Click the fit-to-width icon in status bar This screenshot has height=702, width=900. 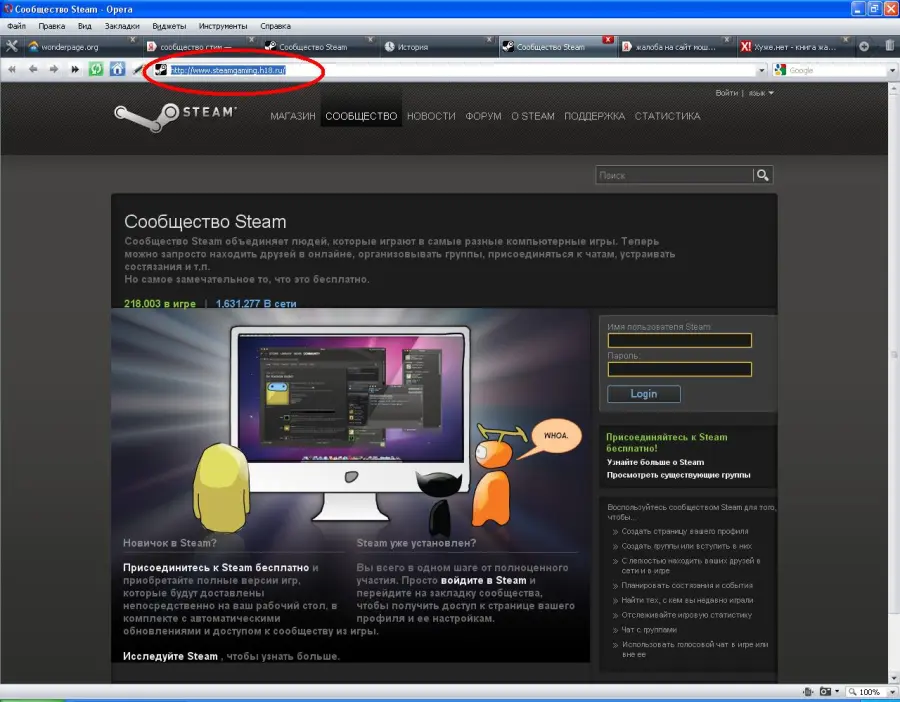[808, 691]
